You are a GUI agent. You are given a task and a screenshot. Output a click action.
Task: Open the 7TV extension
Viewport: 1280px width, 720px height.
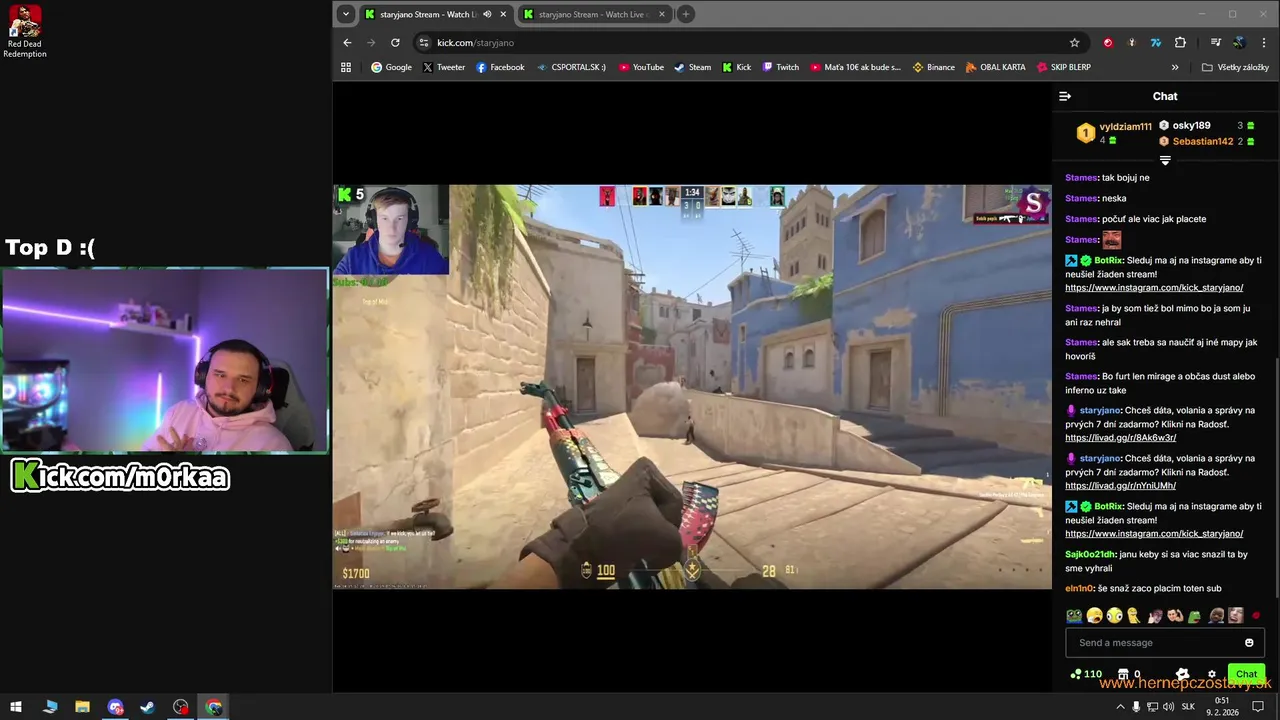pyautogui.click(x=1156, y=43)
